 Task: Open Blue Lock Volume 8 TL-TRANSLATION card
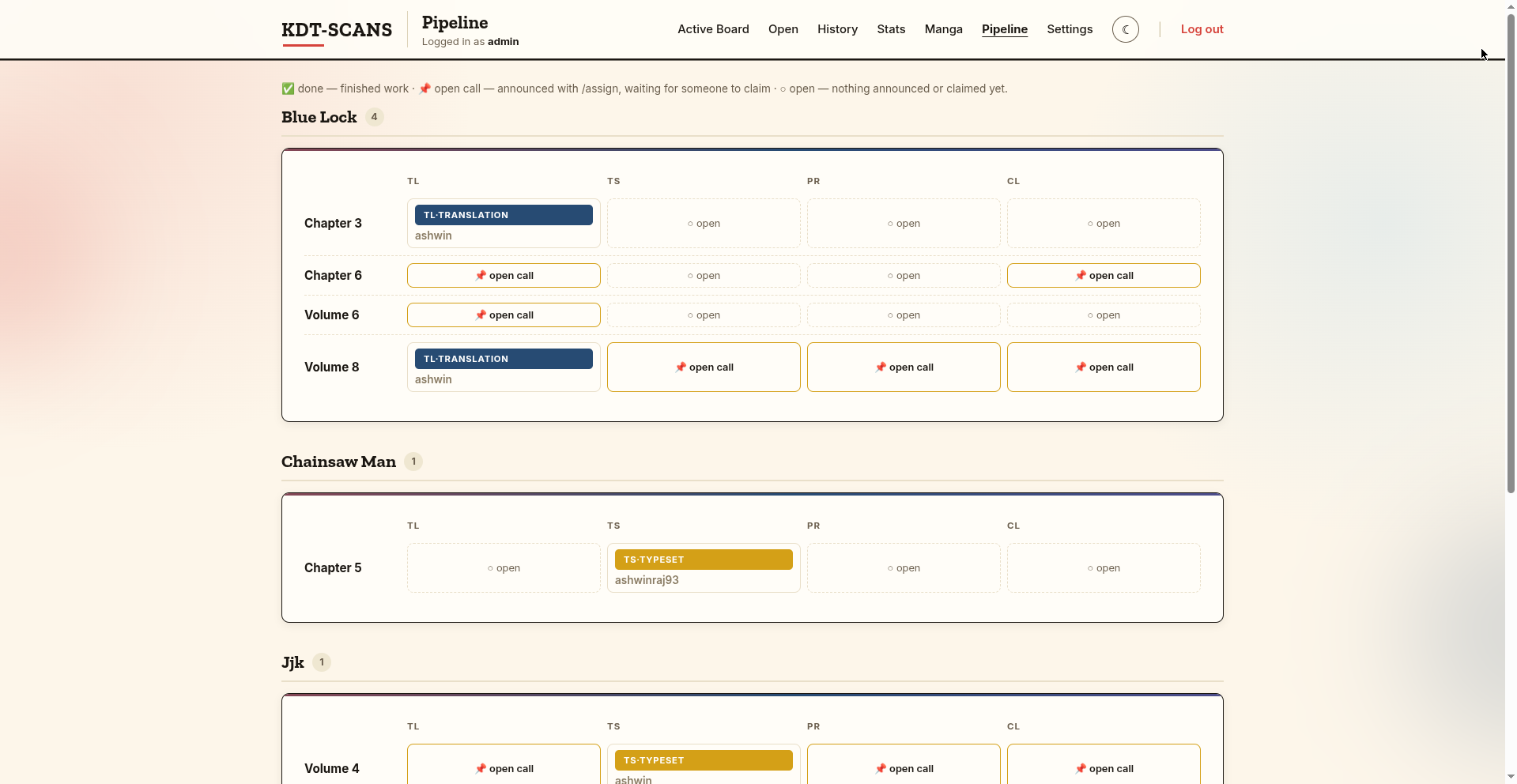pyautogui.click(x=504, y=367)
